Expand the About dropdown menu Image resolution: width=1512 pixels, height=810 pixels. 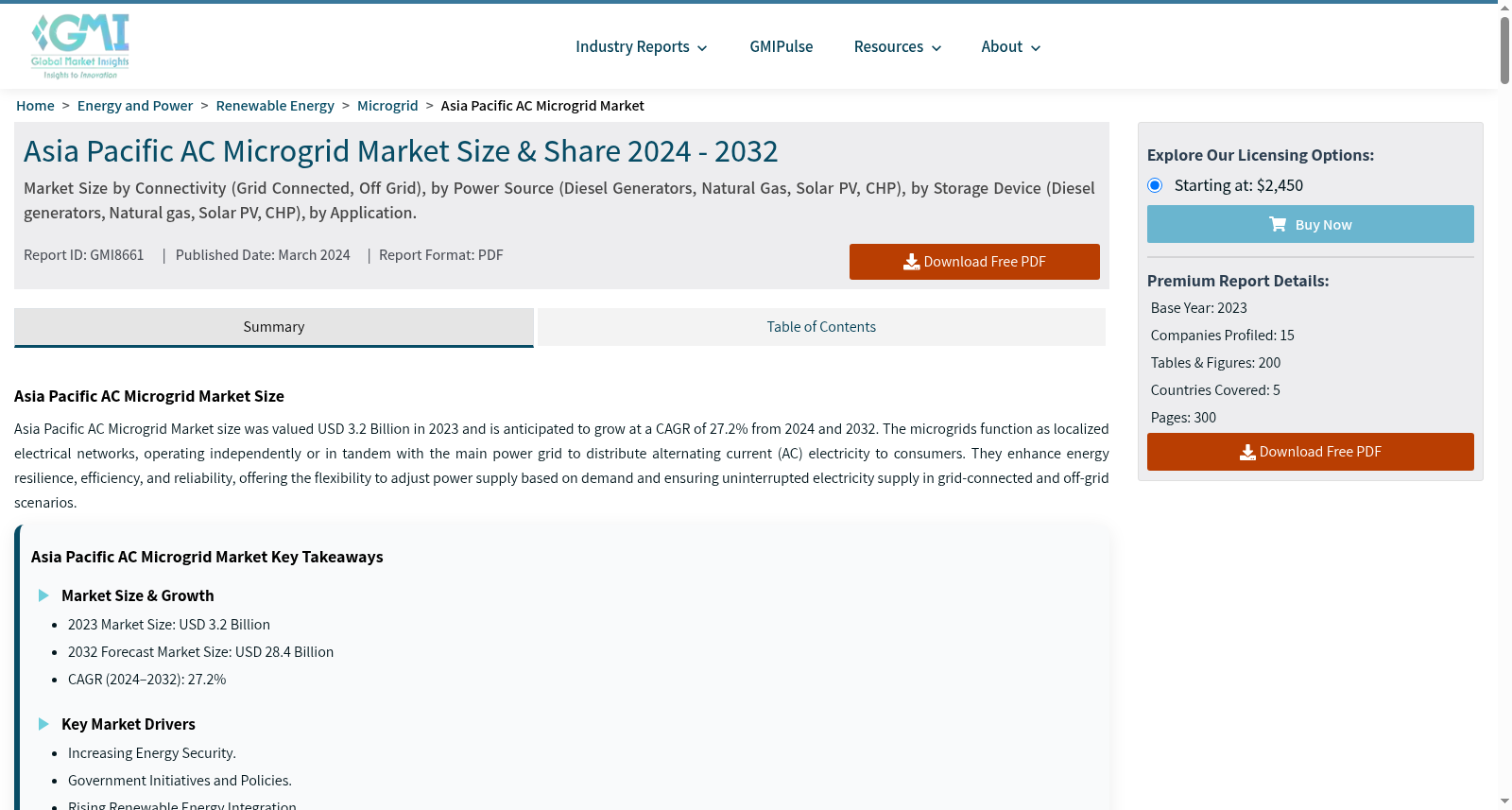coord(1011,47)
